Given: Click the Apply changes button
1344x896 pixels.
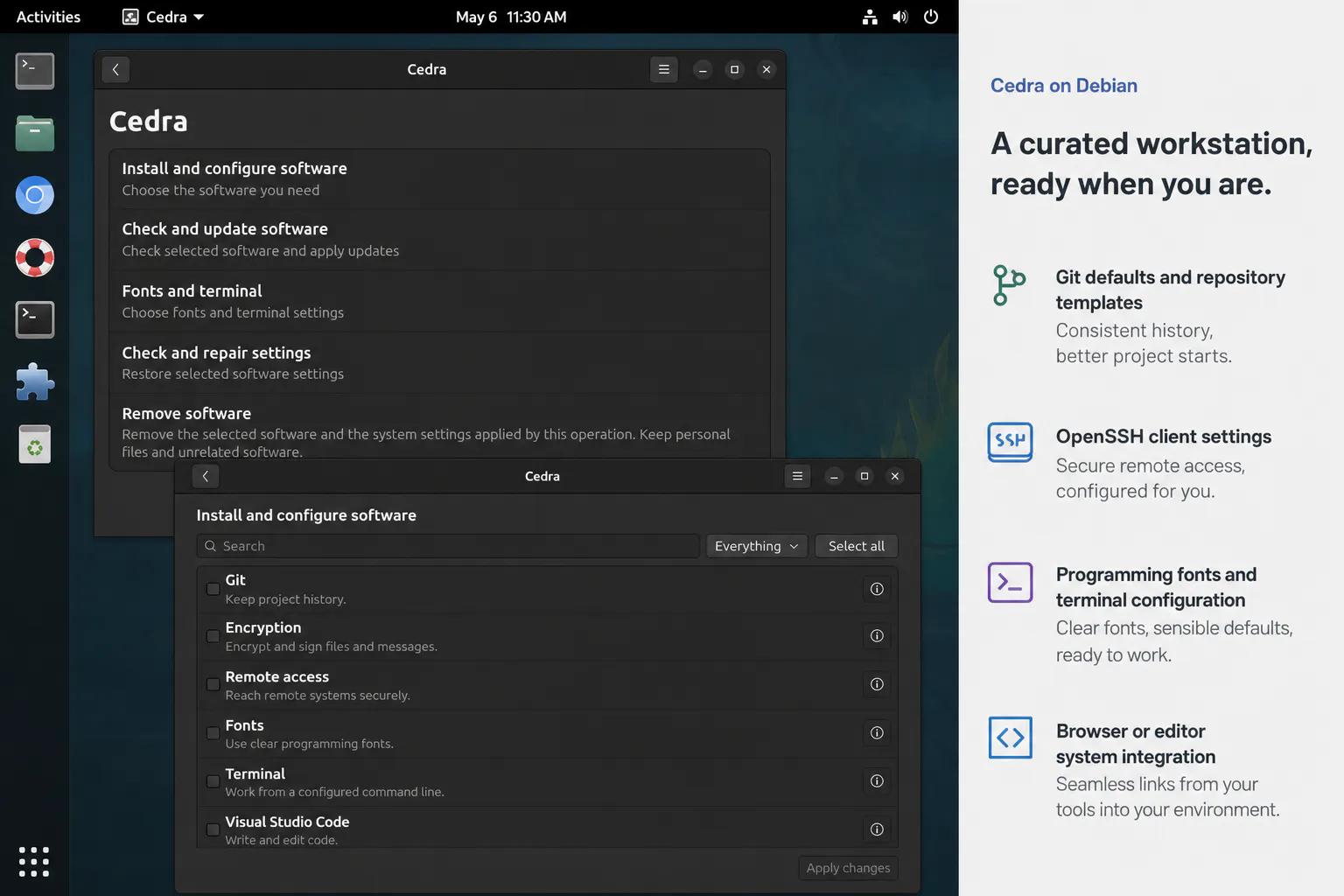Looking at the screenshot, I should [848, 868].
